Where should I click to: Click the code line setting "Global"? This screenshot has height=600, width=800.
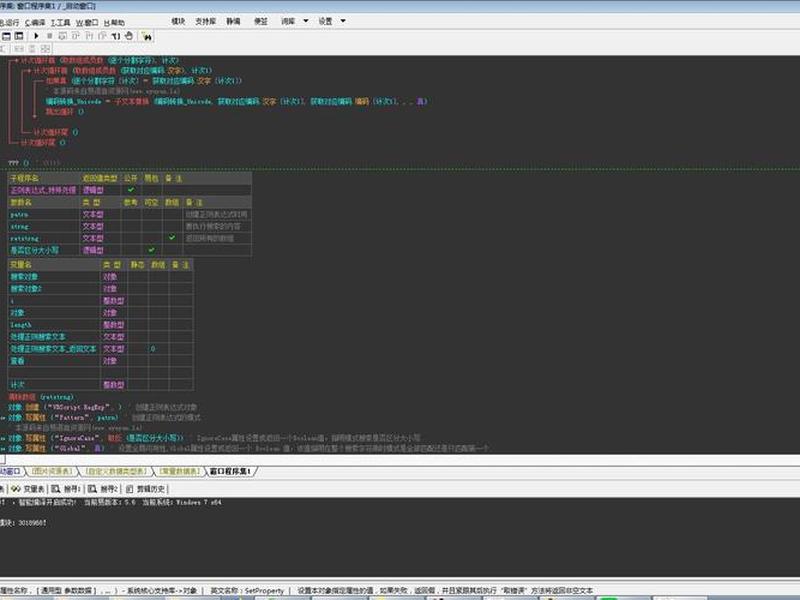click(247, 448)
